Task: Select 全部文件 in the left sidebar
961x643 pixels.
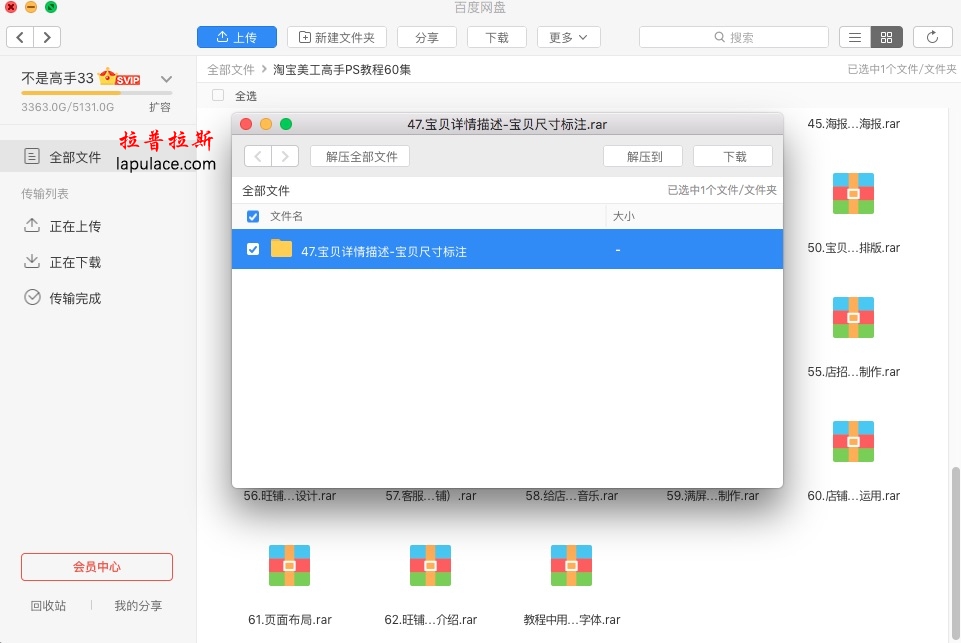Action: 75,157
